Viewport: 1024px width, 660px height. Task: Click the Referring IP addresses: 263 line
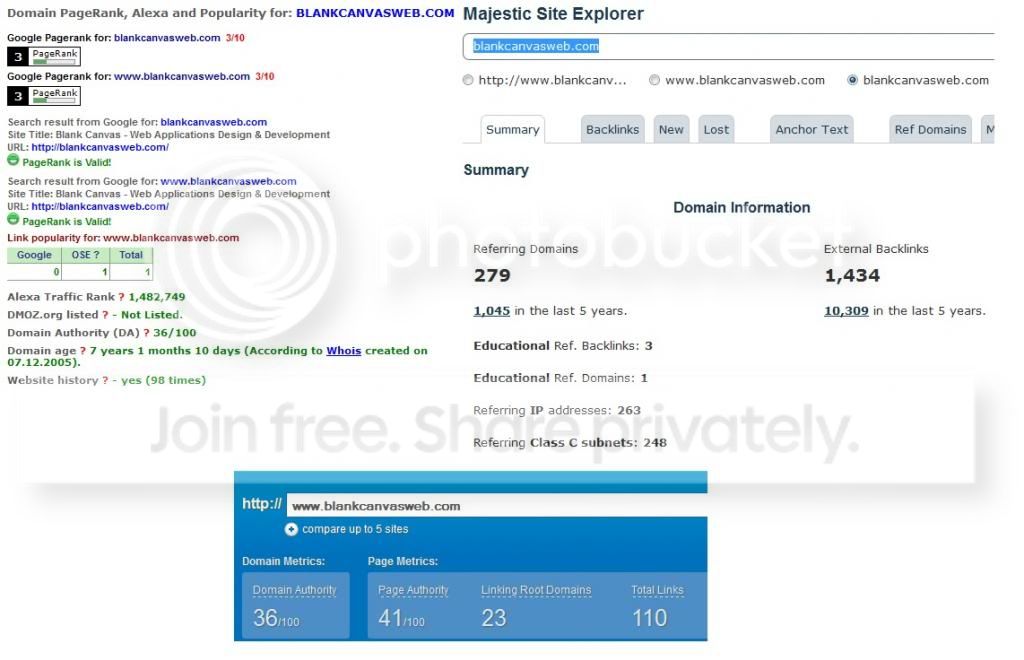coord(557,411)
